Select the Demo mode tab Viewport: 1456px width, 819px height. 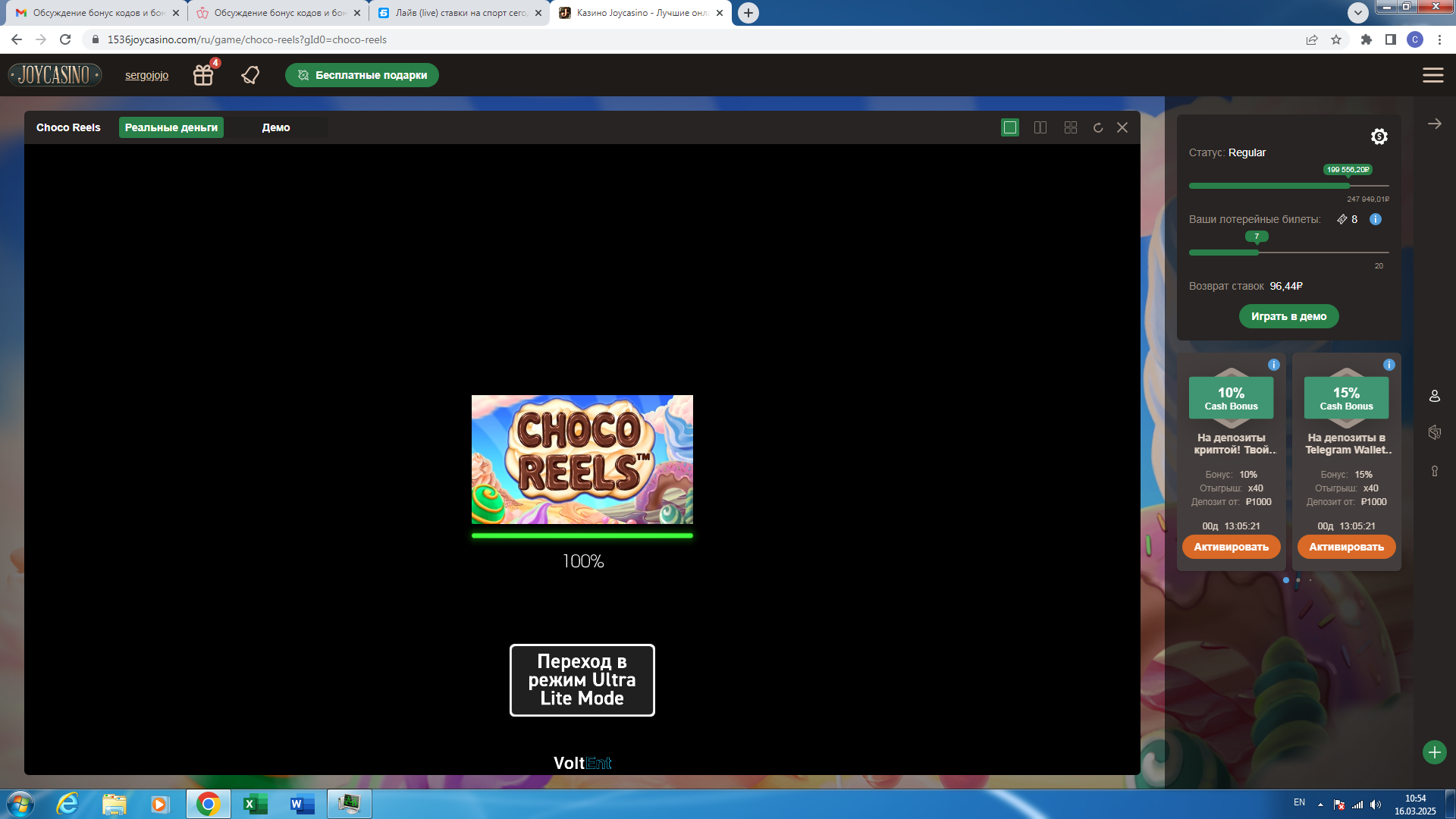click(276, 127)
